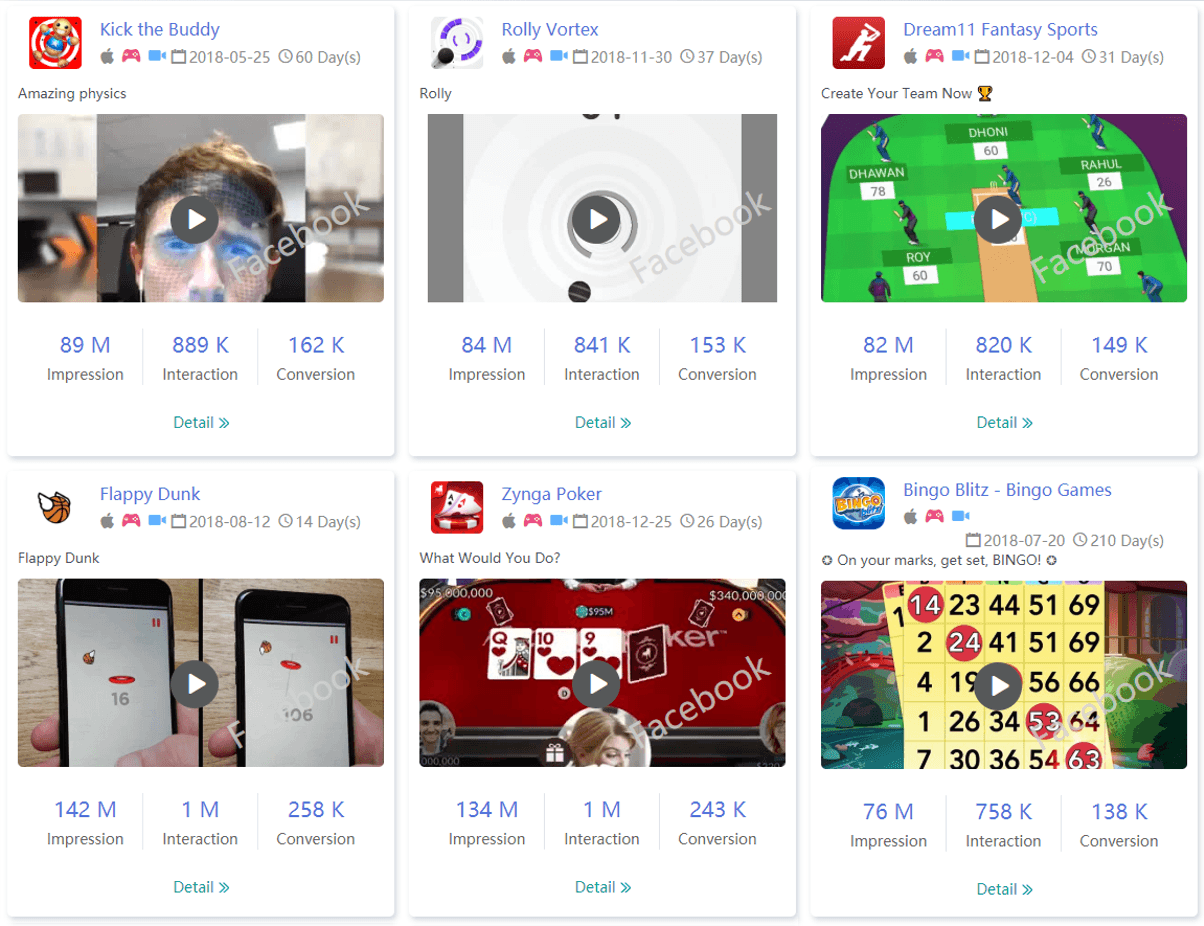Play the Kick the Buddy video ad
Screen dimensions: 1204x926
pyautogui.click(x=195, y=219)
